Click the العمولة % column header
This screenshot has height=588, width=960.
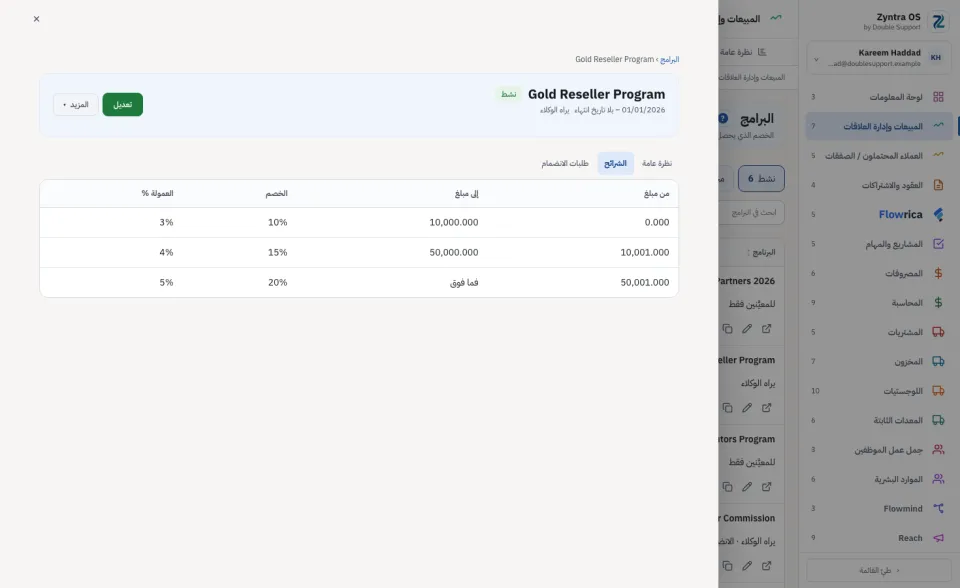[157, 194]
